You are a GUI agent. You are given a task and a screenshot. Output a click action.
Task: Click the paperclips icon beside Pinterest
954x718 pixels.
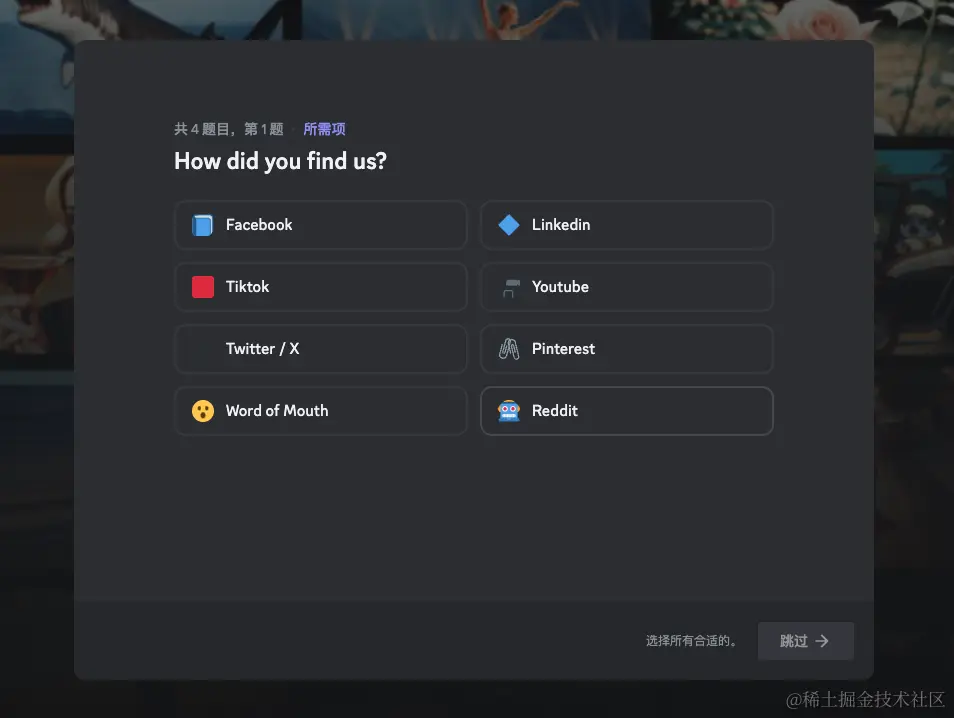point(509,349)
